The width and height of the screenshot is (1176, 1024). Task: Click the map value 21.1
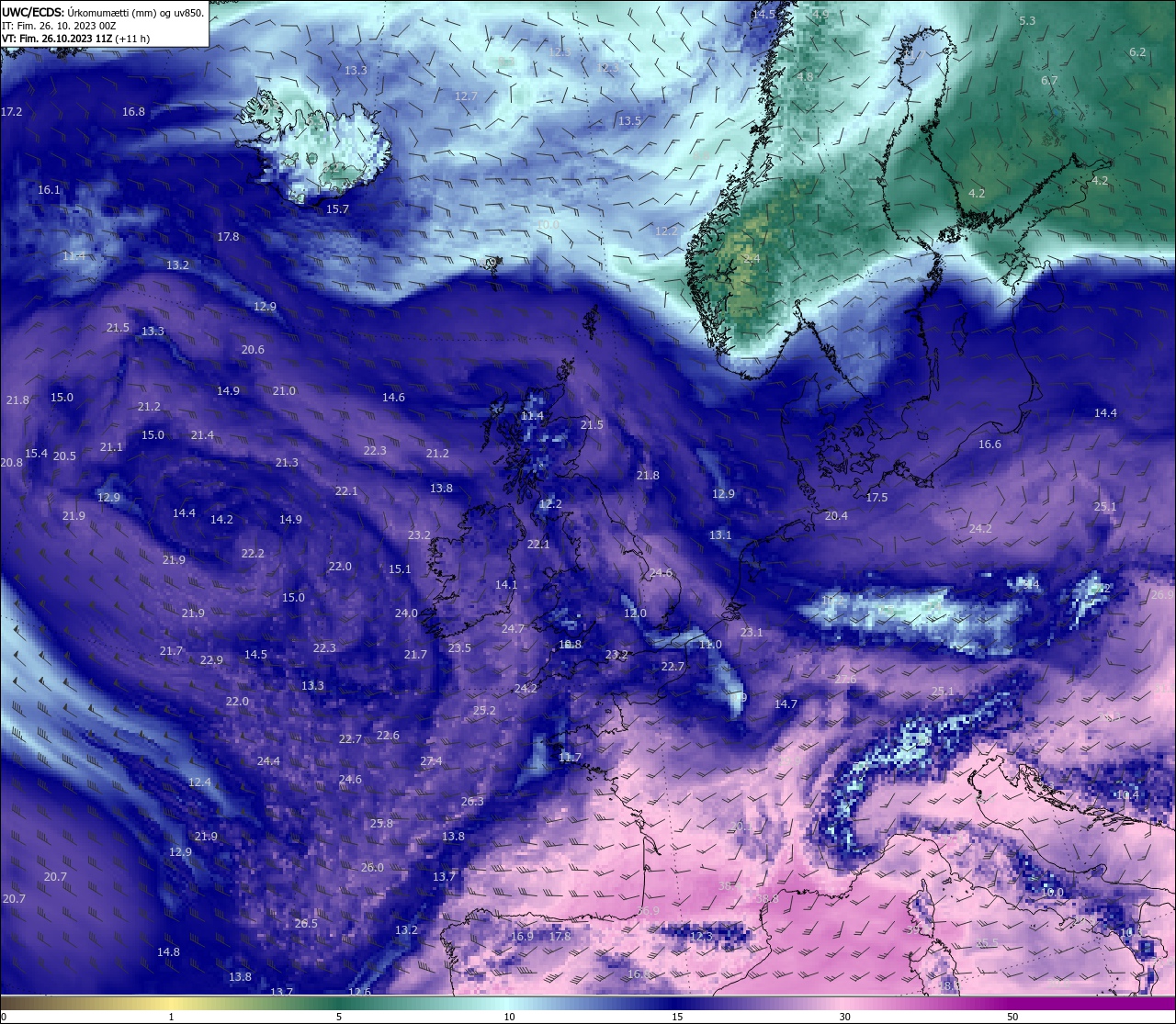tap(111, 446)
